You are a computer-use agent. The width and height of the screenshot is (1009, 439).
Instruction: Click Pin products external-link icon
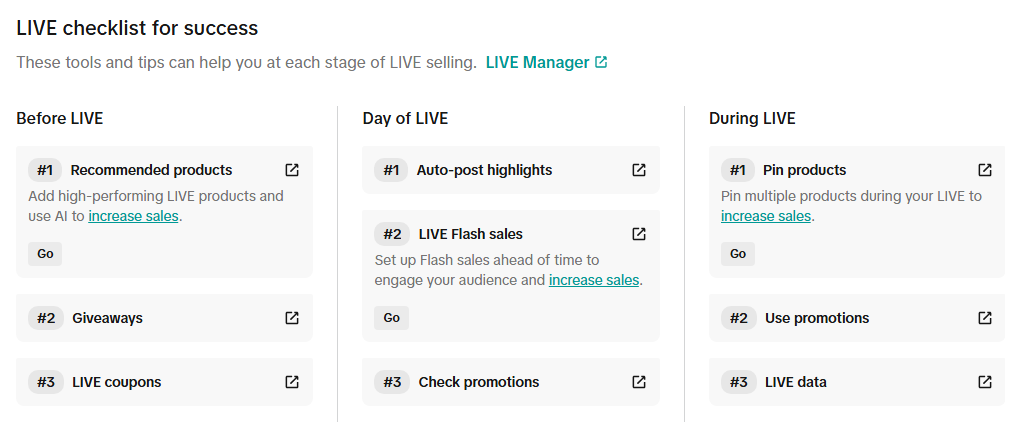click(x=985, y=170)
